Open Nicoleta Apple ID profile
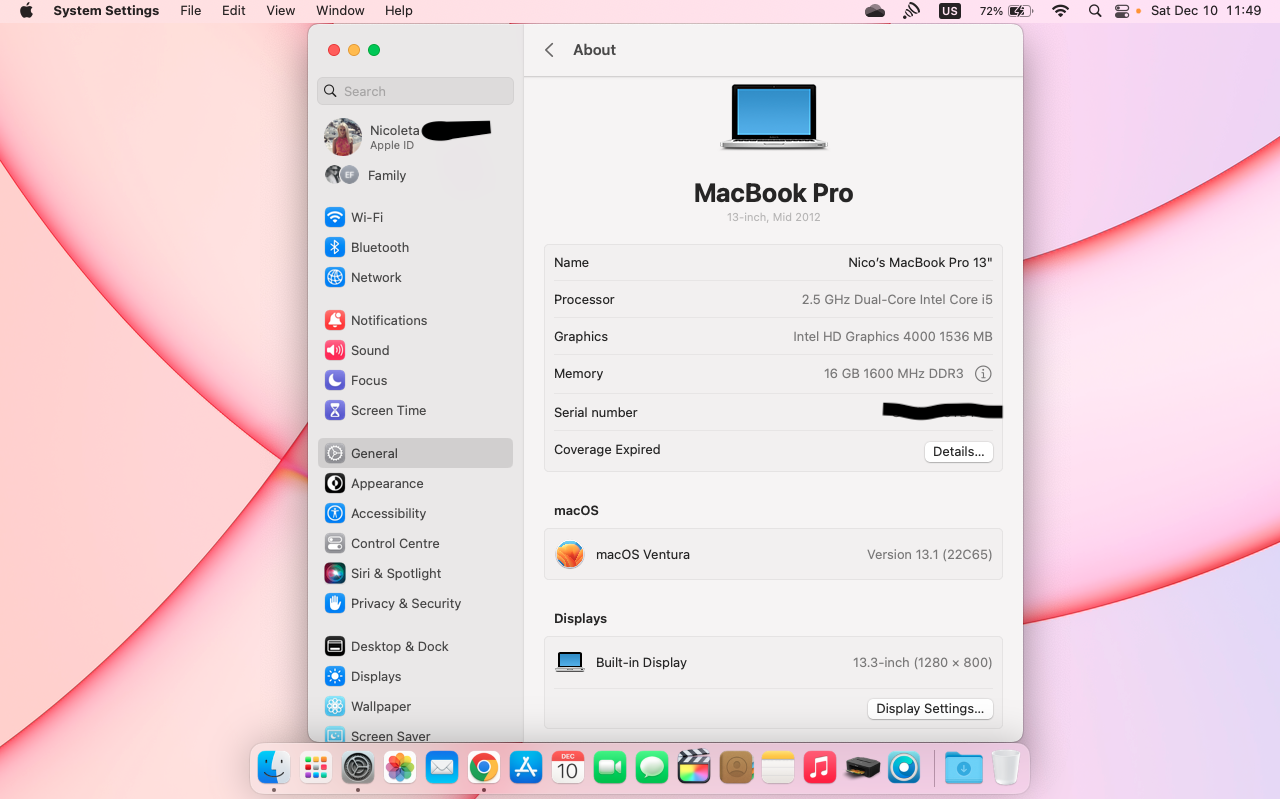 point(415,137)
